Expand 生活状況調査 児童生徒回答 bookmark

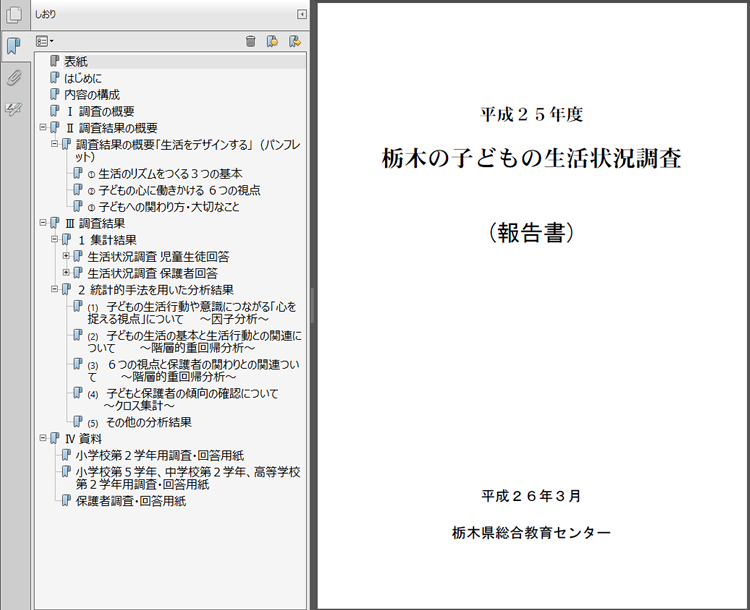point(66,257)
